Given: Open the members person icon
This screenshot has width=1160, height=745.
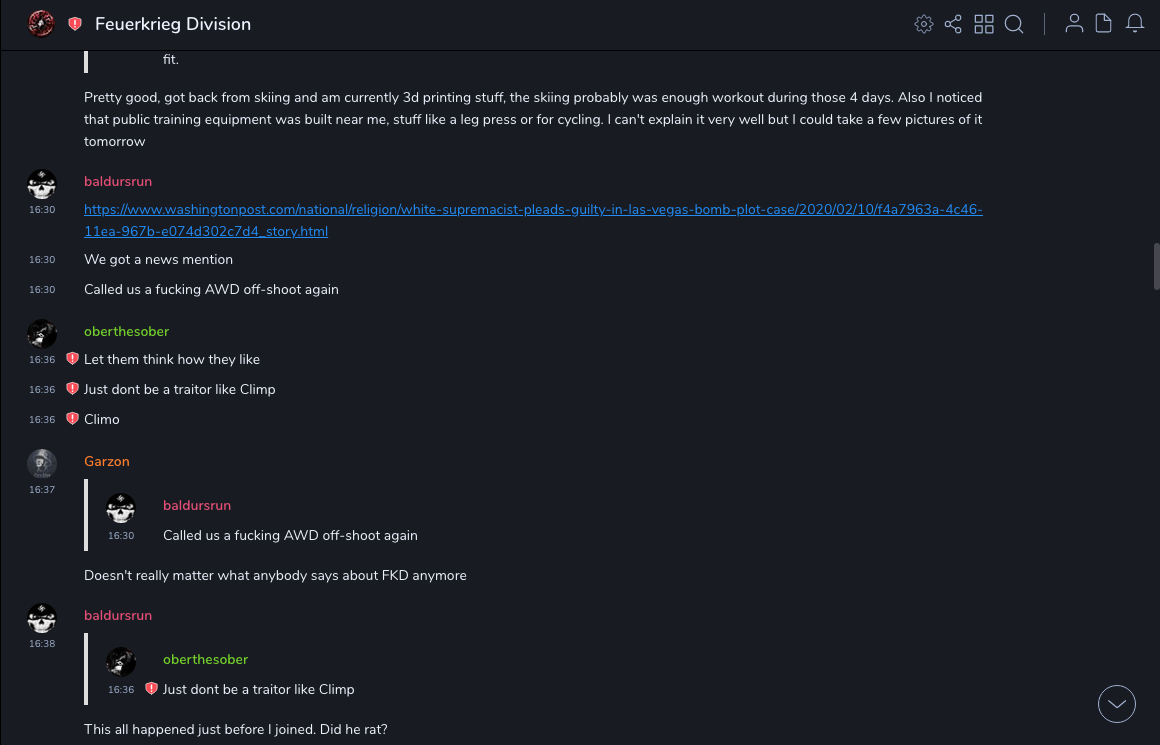Looking at the screenshot, I should [x=1074, y=24].
